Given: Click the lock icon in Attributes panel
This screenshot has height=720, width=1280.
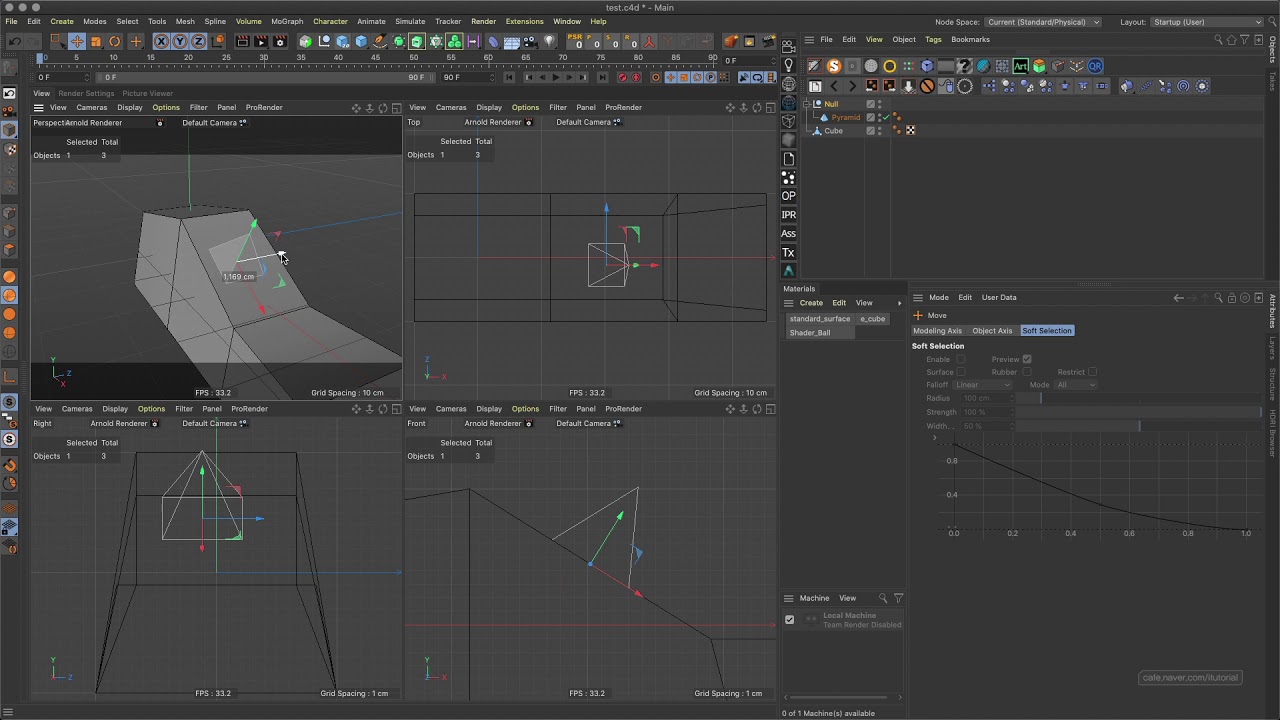Looking at the screenshot, I should pyautogui.click(x=1231, y=297).
